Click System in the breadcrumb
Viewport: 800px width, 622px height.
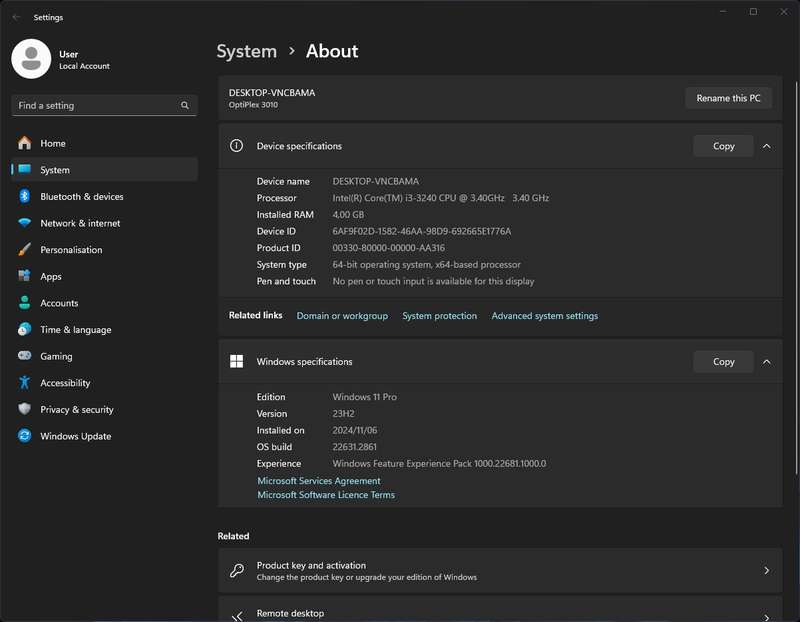point(246,51)
